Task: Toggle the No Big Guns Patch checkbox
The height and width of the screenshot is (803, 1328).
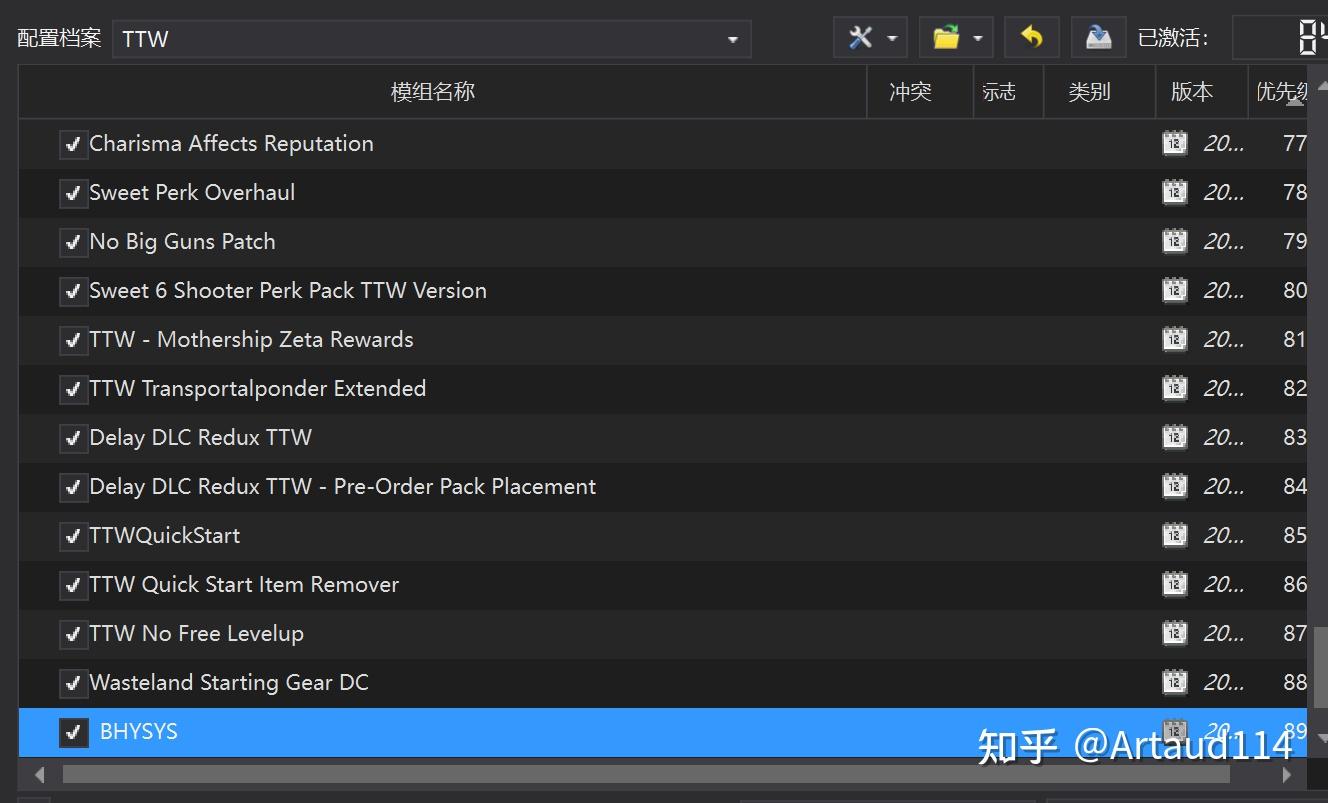Action: tap(72, 242)
